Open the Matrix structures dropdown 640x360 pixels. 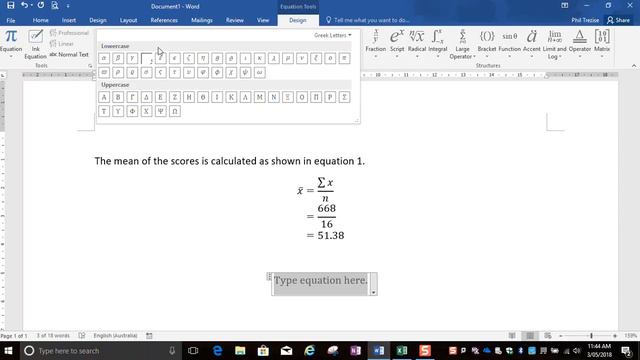(602, 44)
